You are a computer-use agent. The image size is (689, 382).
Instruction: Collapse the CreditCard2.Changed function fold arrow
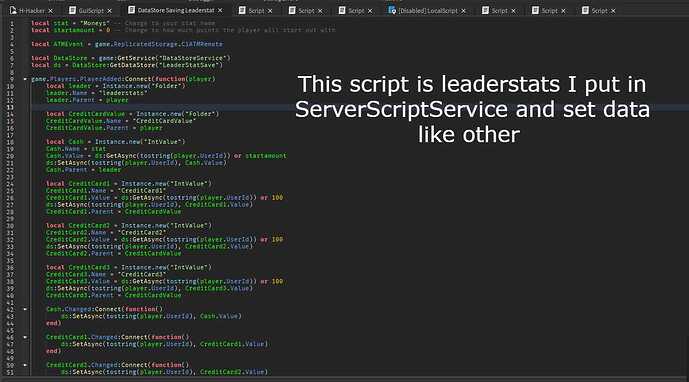[x=25, y=365]
